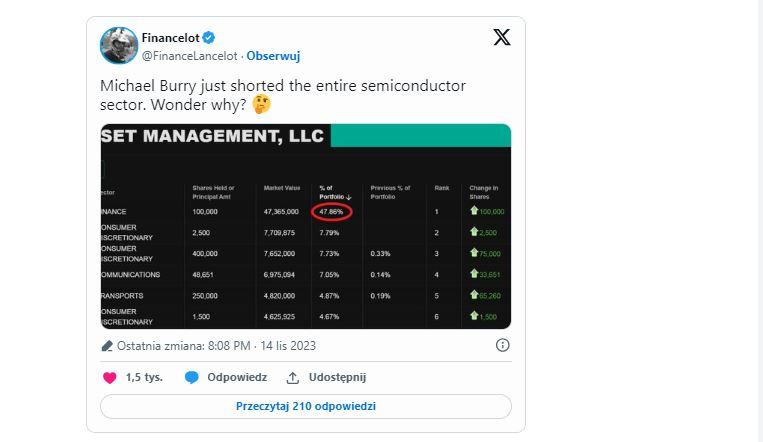763x442 pixels.
Task: Click the tweet text about Michael Burry
Action: (283, 95)
